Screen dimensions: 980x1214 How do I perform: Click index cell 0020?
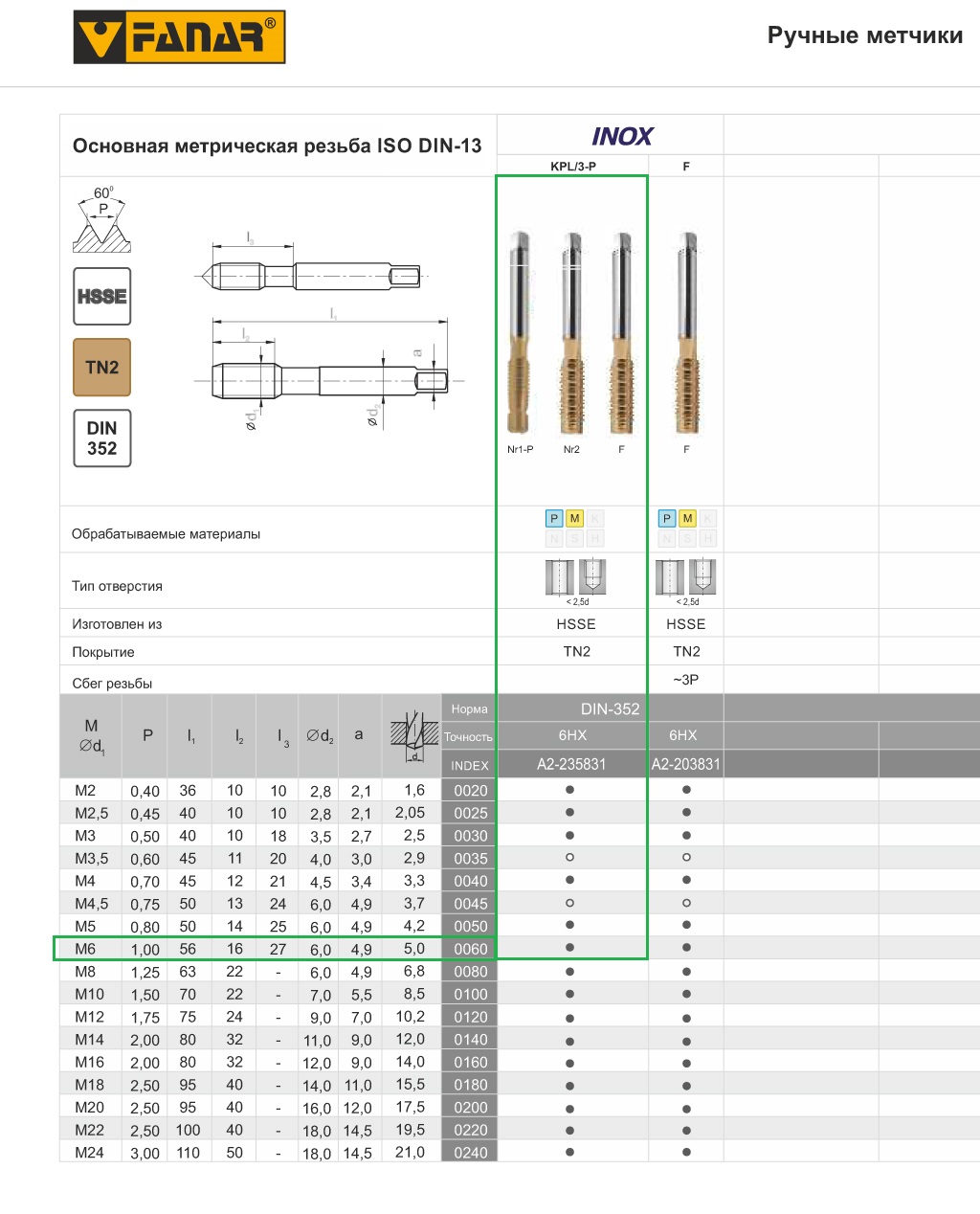470,790
